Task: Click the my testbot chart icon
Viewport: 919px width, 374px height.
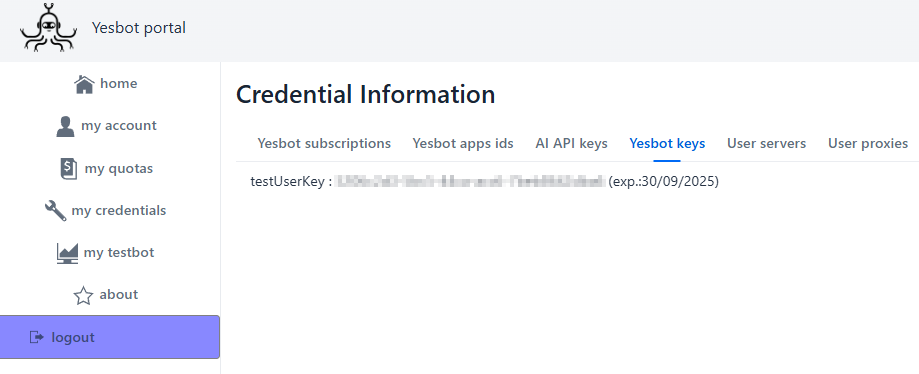Action: pyautogui.click(x=67, y=253)
